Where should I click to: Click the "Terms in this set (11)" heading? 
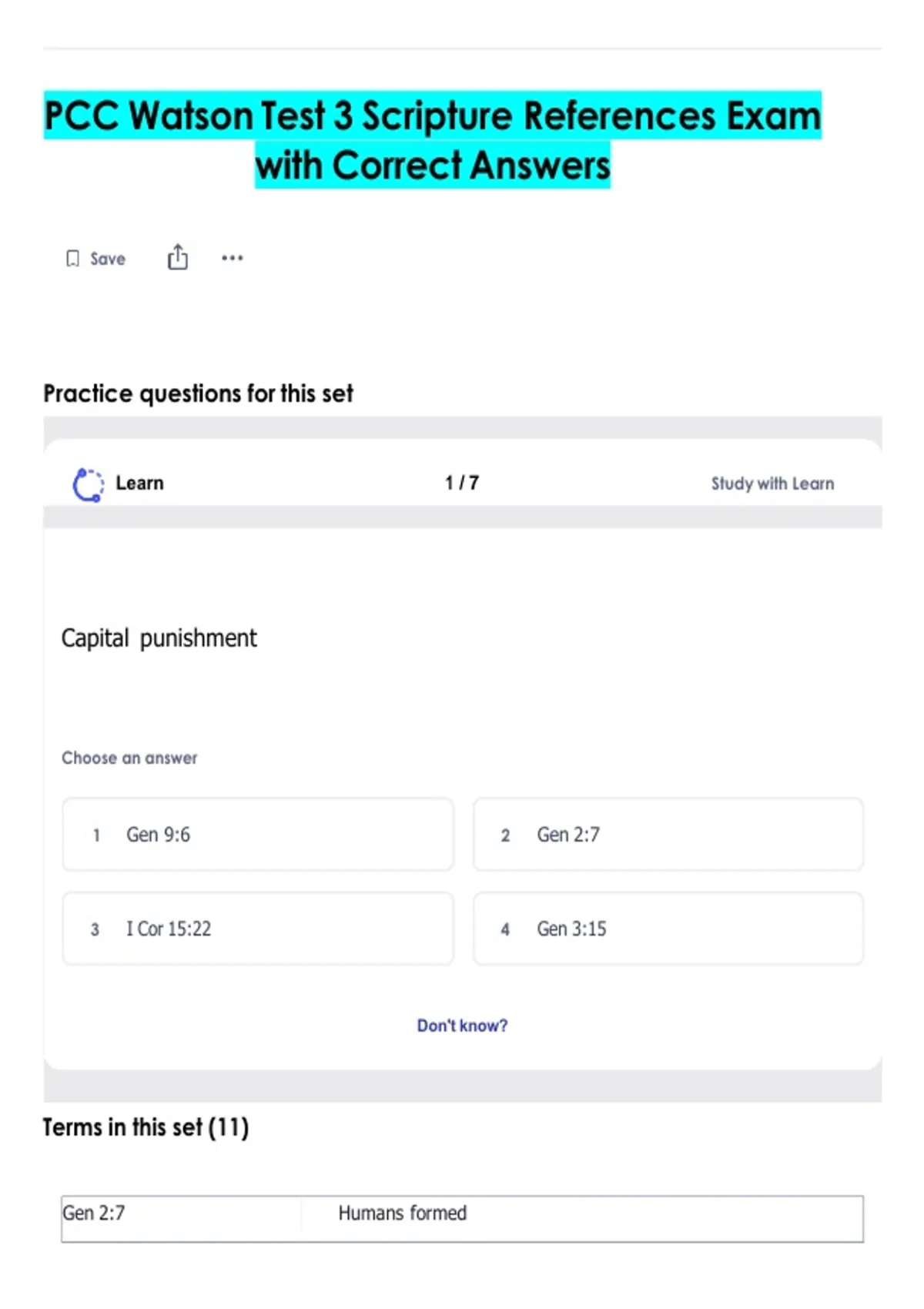[x=146, y=1127]
